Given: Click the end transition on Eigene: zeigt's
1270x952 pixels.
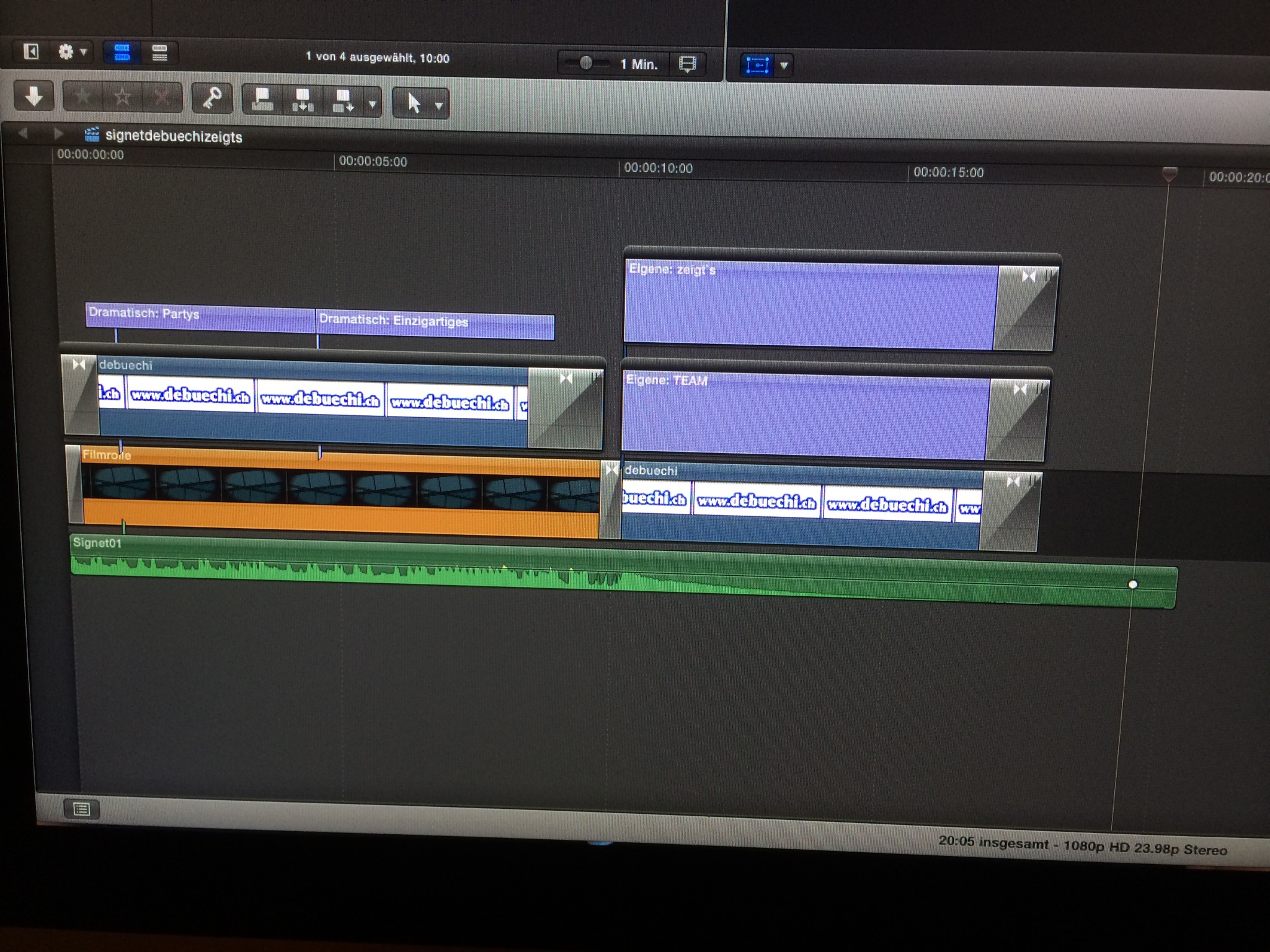Looking at the screenshot, I should 1026,308.
